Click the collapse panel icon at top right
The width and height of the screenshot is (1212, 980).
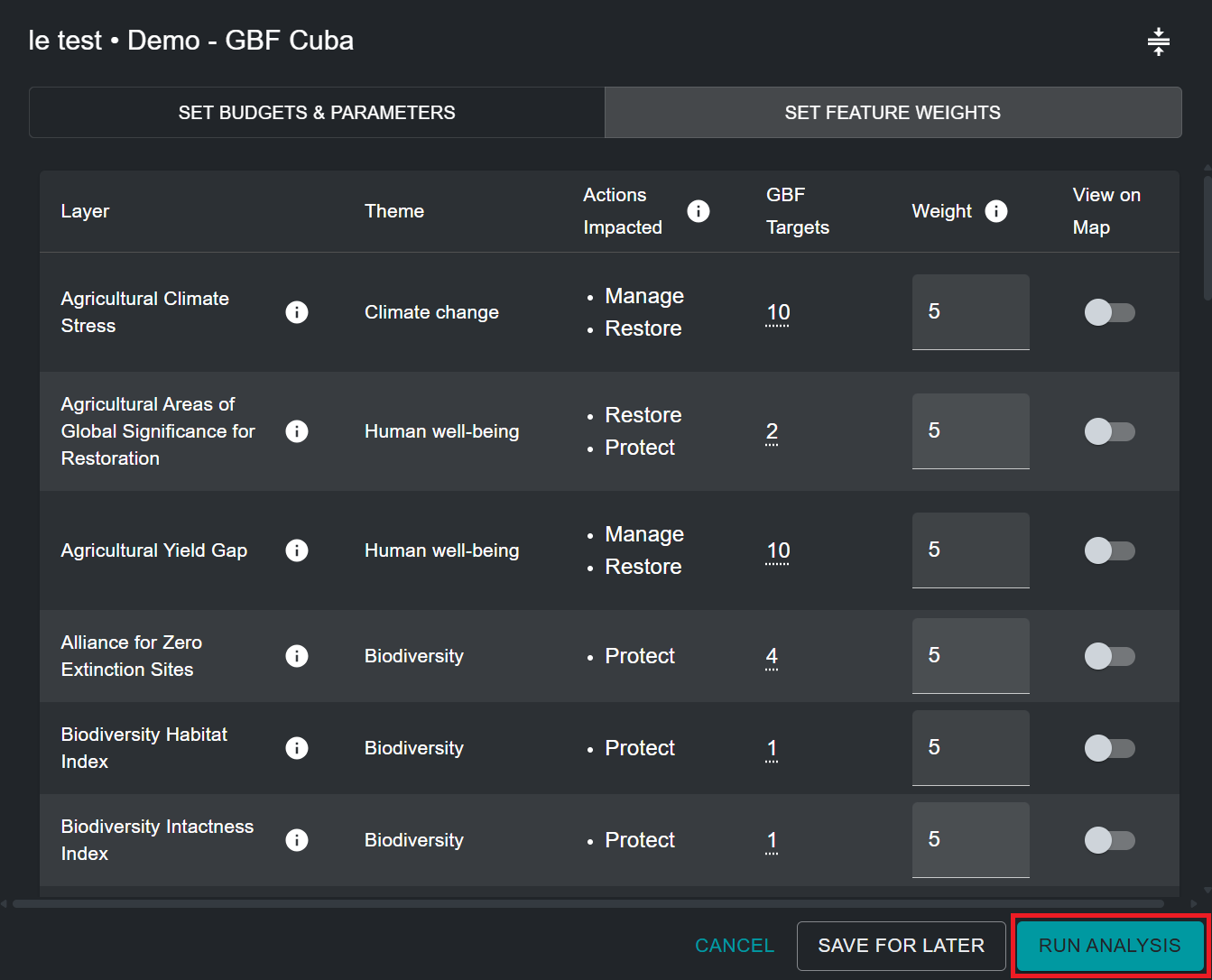click(1158, 42)
